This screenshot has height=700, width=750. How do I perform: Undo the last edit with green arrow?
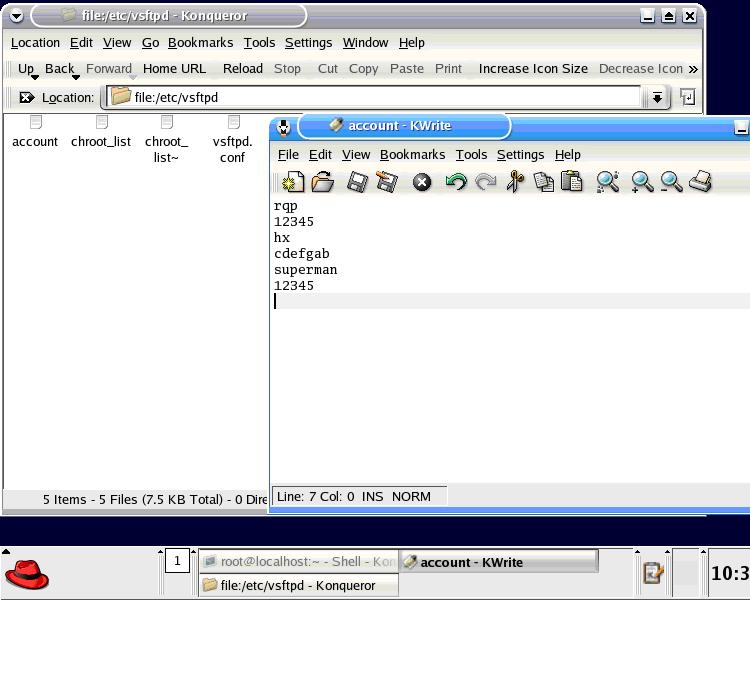pyautogui.click(x=456, y=182)
